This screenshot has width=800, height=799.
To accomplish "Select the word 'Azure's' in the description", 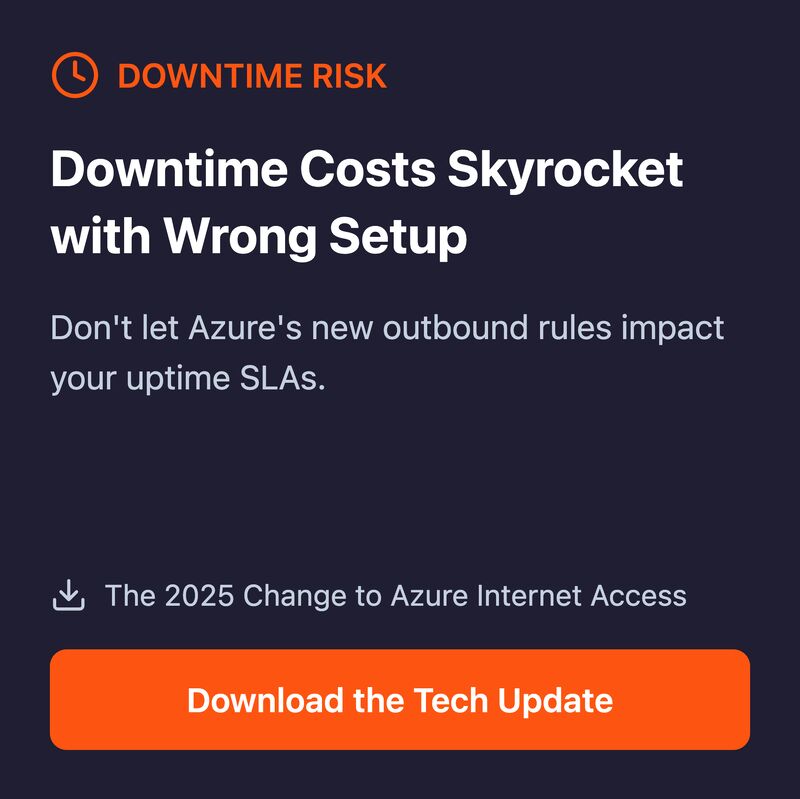I will (245, 327).
